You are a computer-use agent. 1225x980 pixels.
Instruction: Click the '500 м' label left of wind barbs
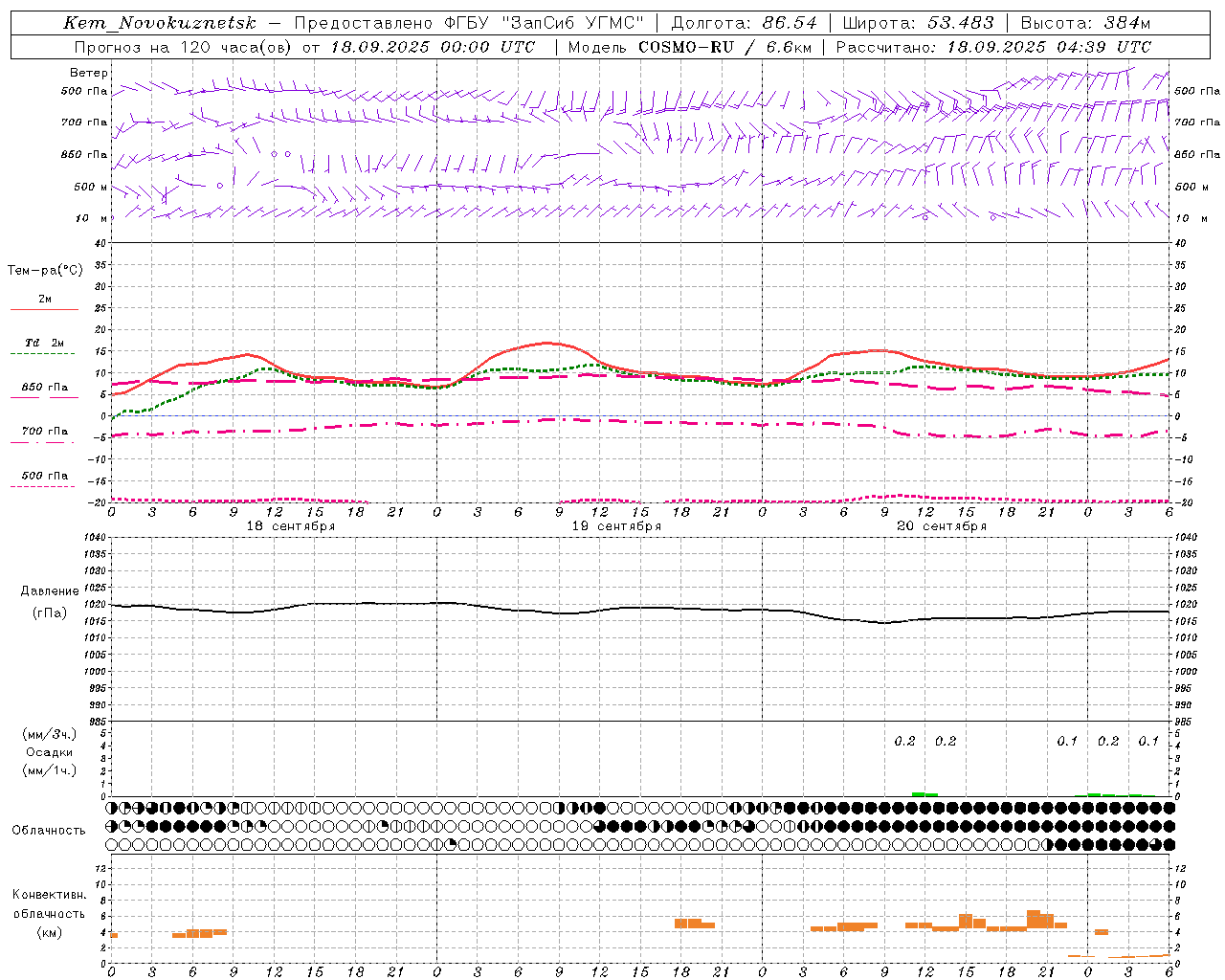91,187
